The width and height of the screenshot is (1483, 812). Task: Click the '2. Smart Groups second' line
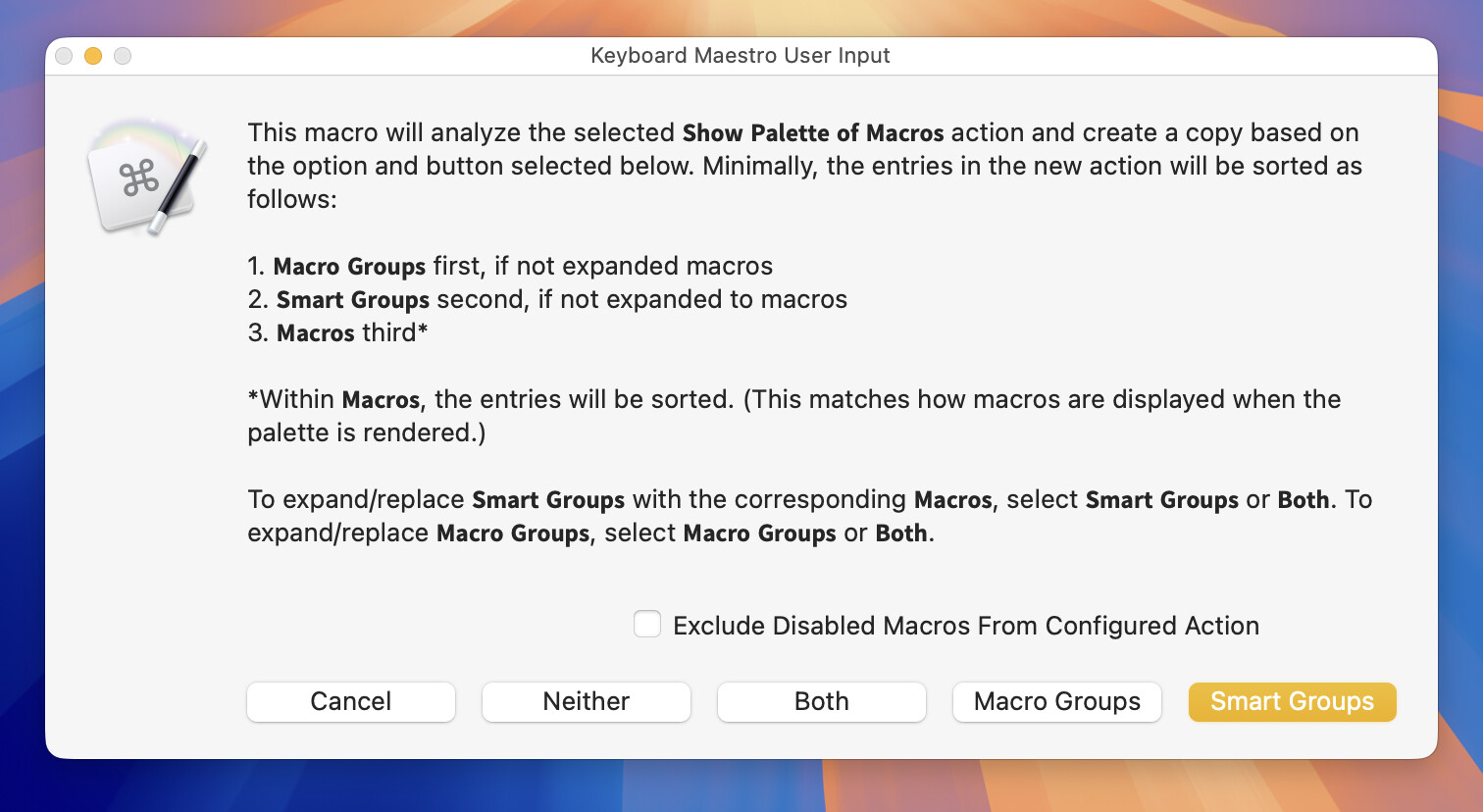(547, 299)
